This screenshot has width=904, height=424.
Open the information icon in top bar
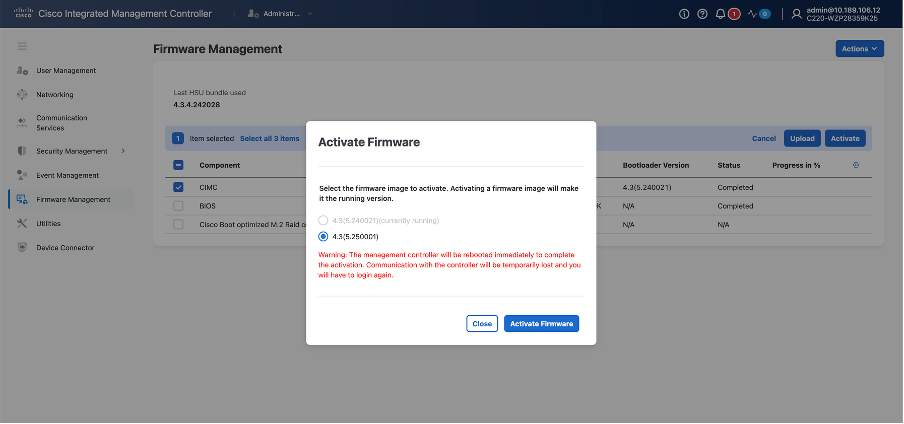pyautogui.click(x=684, y=14)
